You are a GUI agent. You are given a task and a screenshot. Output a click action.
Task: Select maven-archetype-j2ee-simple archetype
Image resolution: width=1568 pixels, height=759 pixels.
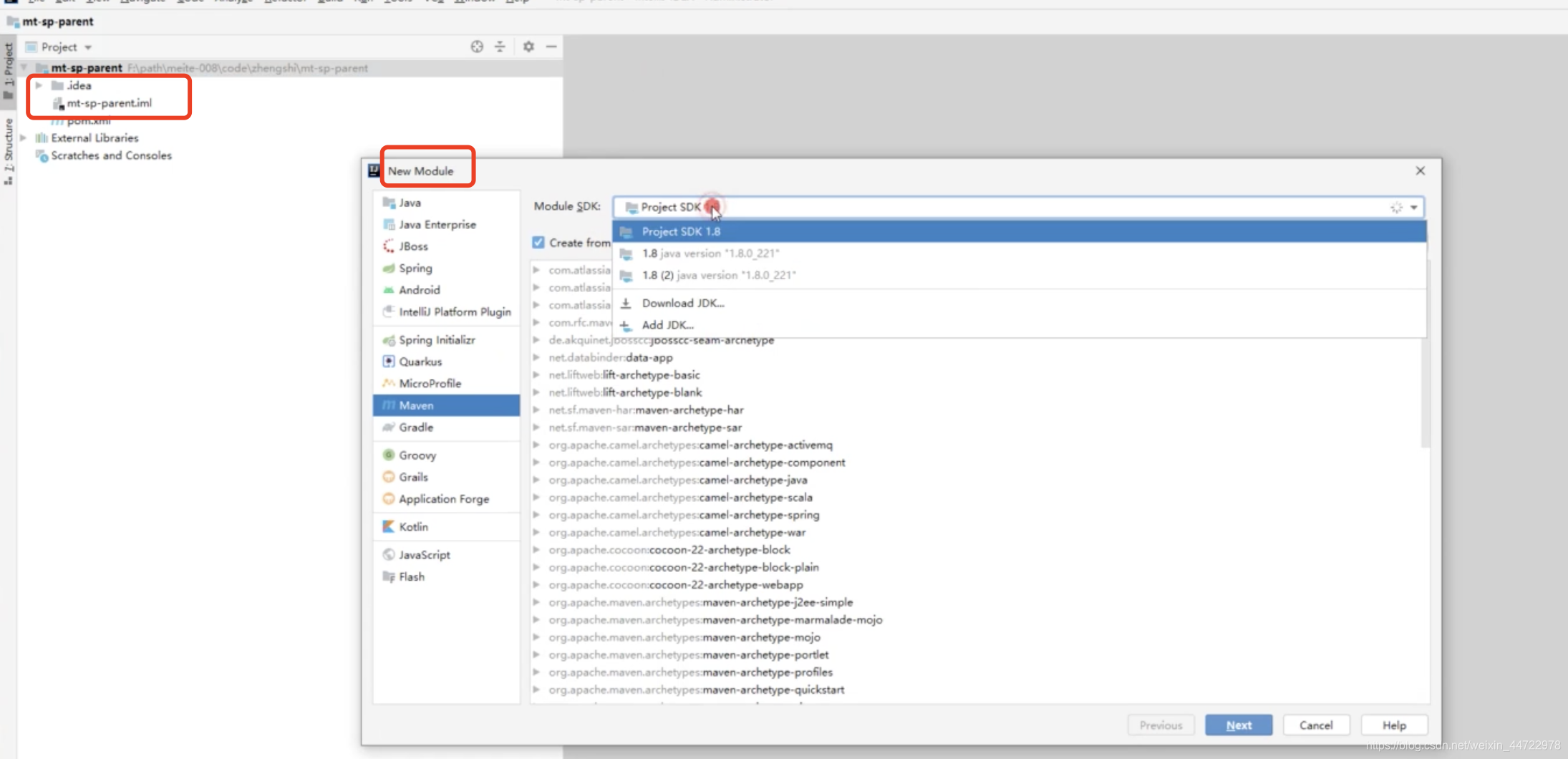[700, 603]
